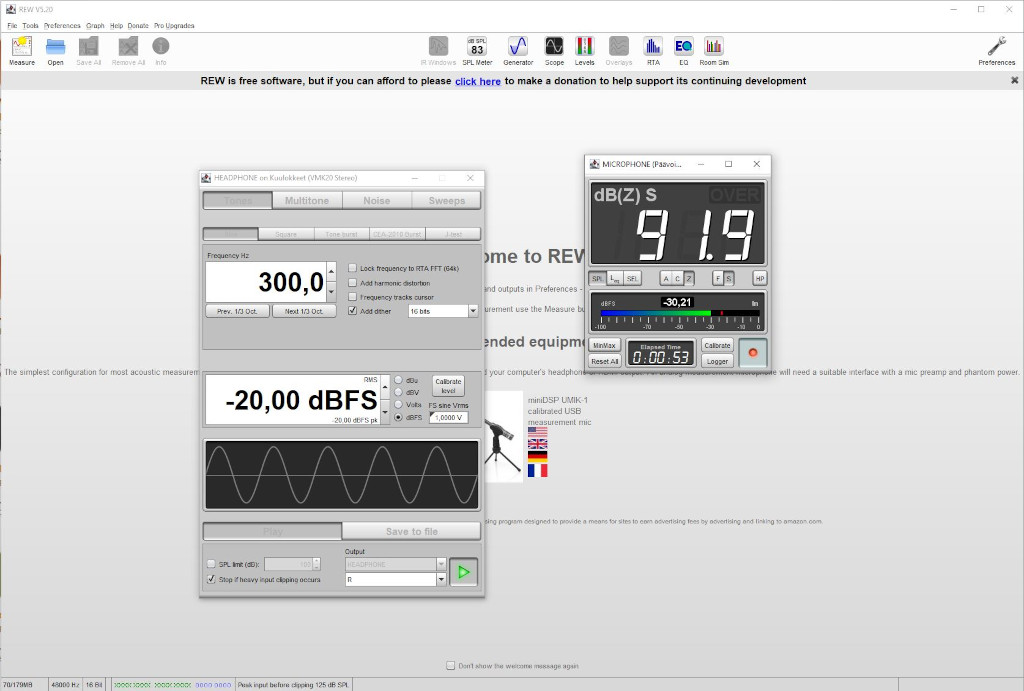Enable SPL limit (dB) checkbox
The width and height of the screenshot is (1024, 691).
211,564
